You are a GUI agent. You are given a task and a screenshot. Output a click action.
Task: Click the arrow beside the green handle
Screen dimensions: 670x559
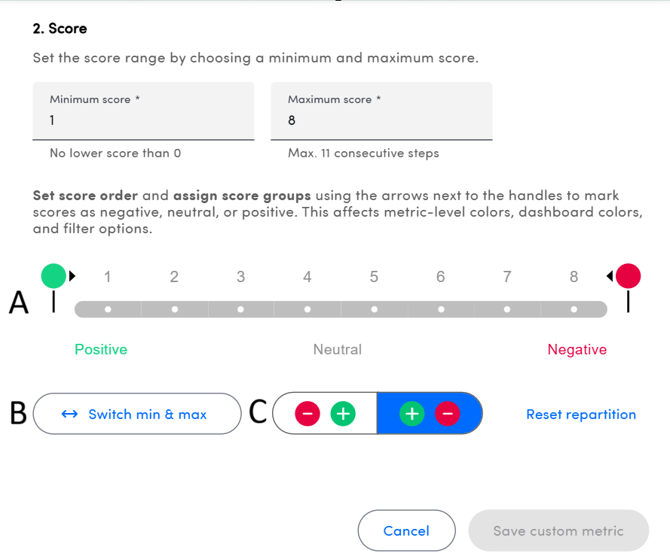pyautogui.click(x=72, y=276)
